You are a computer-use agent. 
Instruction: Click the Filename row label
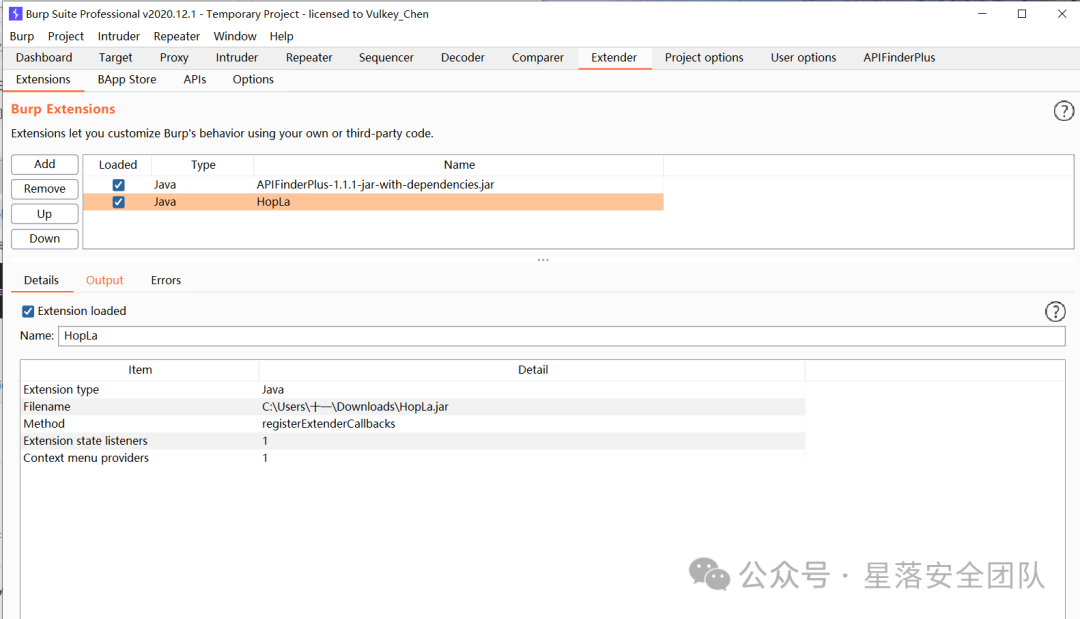(47, 407)
